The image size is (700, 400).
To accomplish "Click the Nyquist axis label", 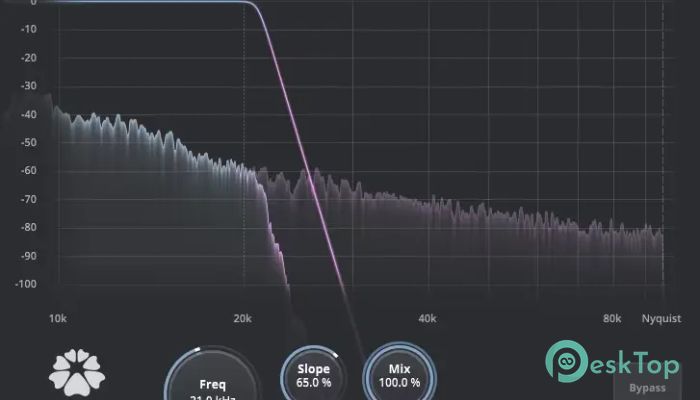I will point(661,319).
